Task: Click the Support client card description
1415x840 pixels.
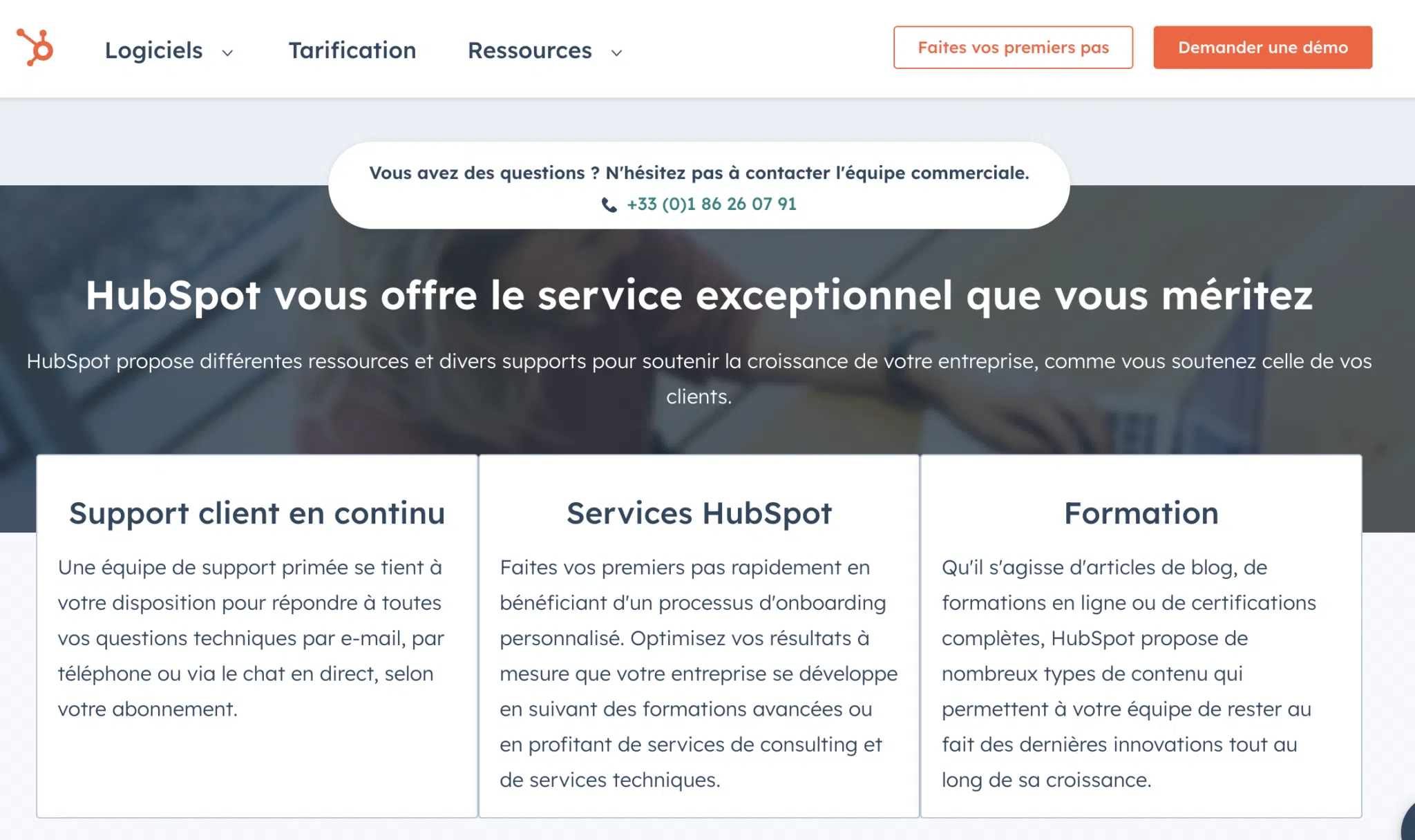Action: pos(251,638)
